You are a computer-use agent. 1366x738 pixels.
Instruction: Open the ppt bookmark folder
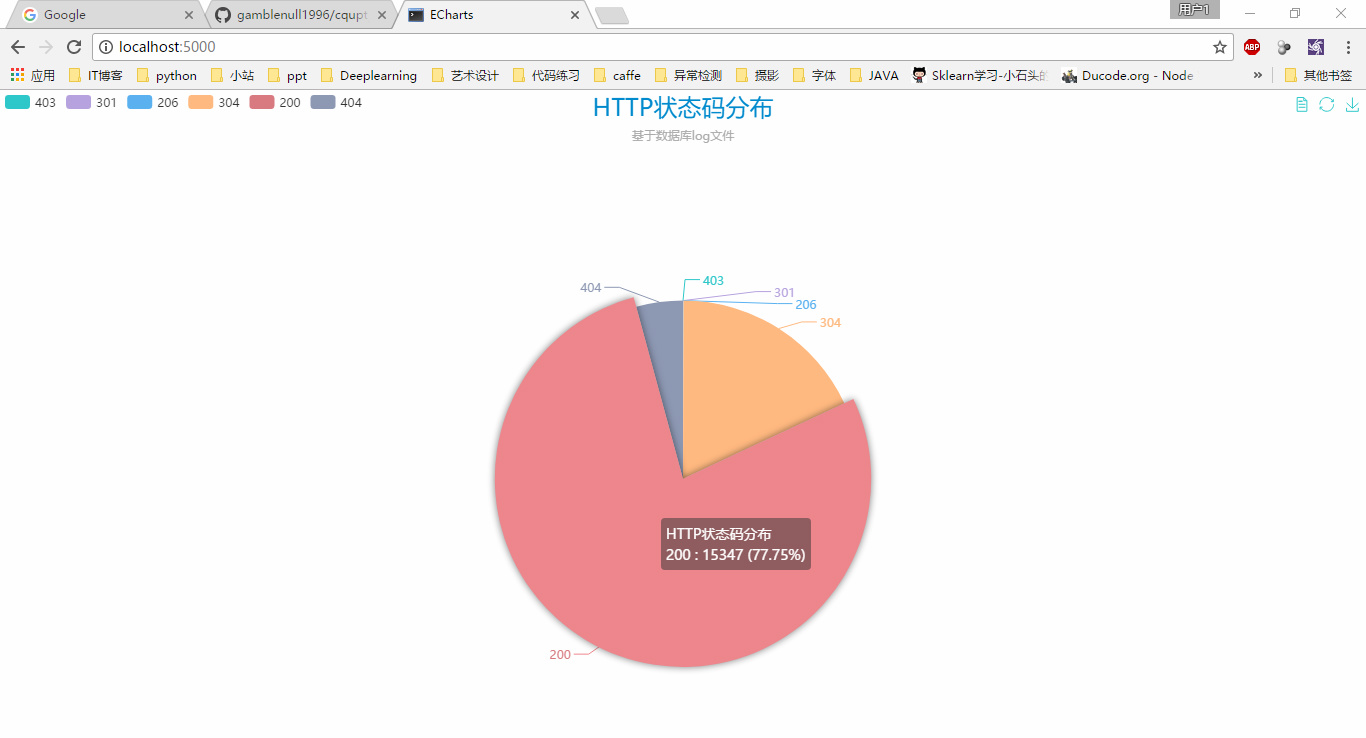(x=288, y=75)
